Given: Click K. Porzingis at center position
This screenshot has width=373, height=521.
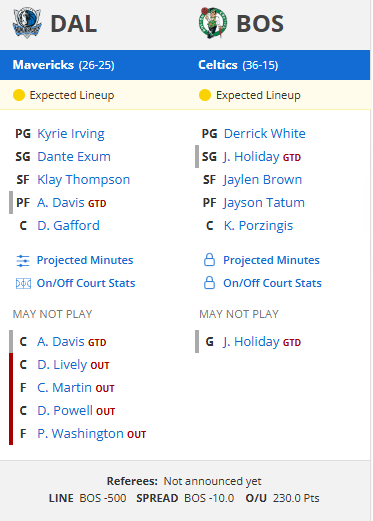Looking at the screenshot, I should point(258,226).
